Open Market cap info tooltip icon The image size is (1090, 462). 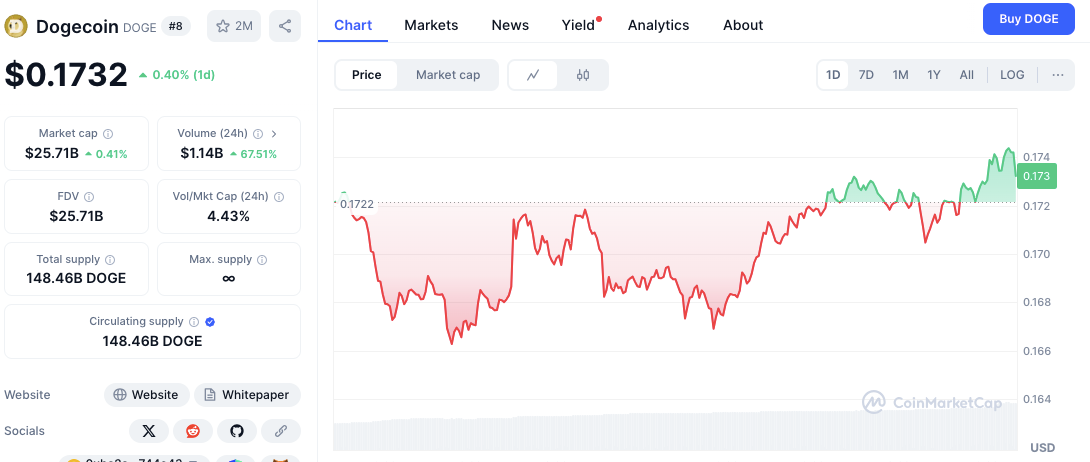point(108,133)
